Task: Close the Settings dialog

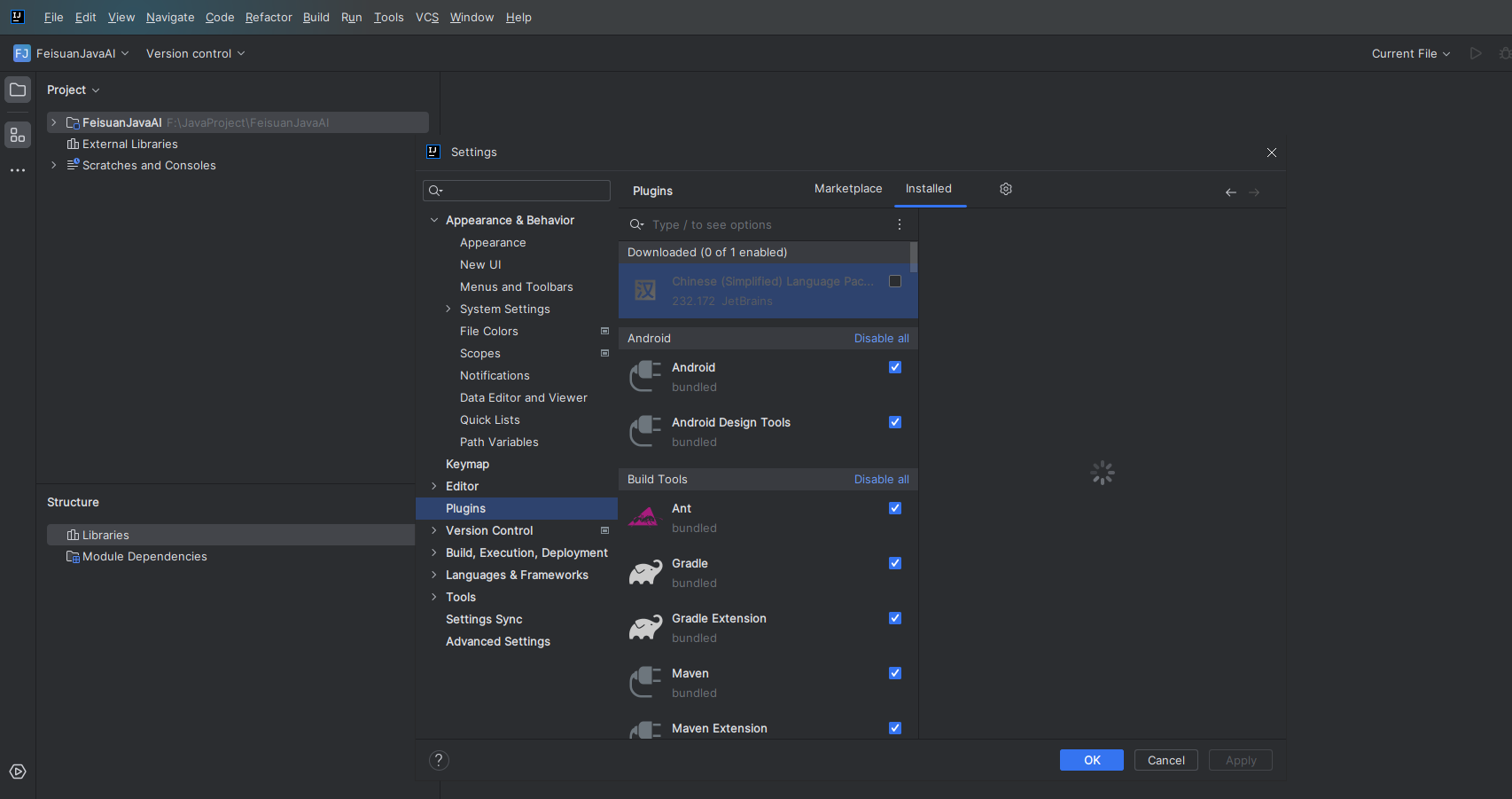Action: click(1272, 153)
